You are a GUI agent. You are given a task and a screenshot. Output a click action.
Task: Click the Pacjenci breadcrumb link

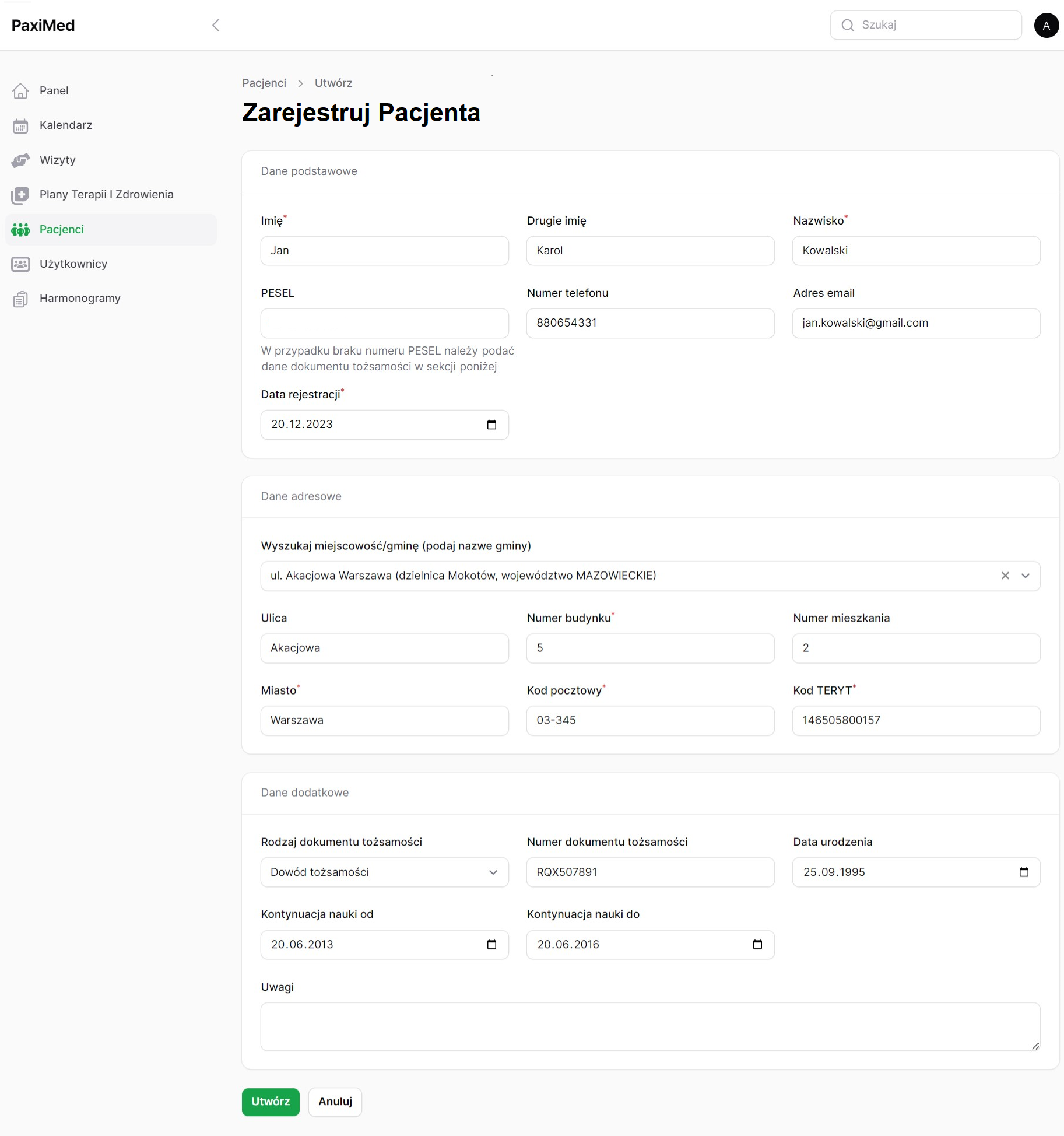pos(264,83)
